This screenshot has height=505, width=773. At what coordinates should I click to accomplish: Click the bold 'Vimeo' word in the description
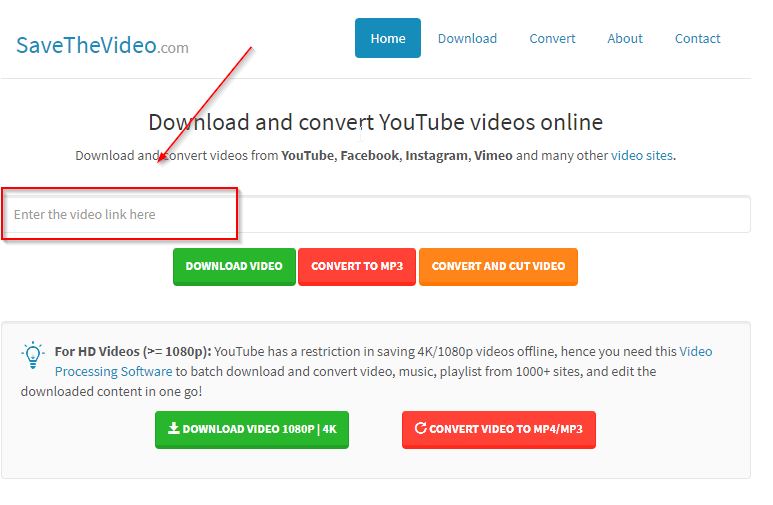coord(493,155)
